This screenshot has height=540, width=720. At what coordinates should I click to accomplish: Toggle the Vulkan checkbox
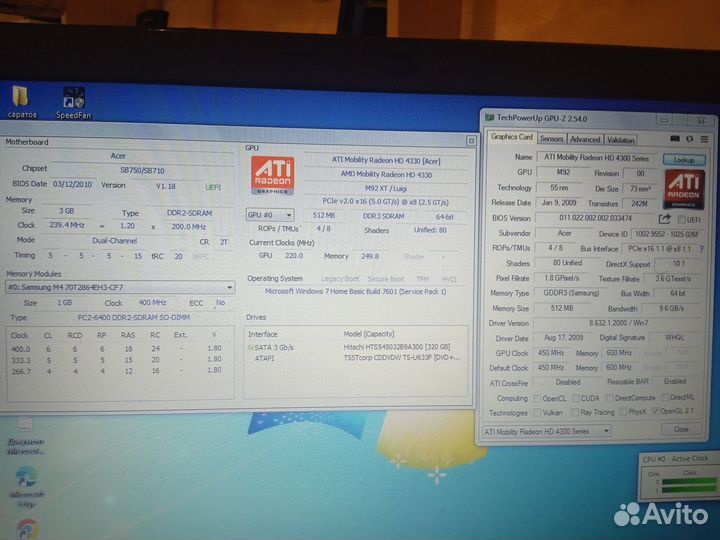coord(537,413)
